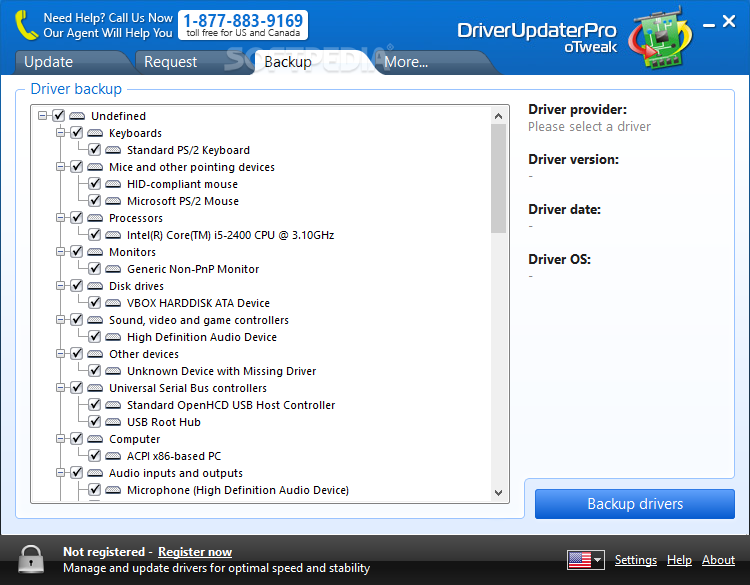Select the Intel Core i5-2400 CPU row

[x=230, y=235]
